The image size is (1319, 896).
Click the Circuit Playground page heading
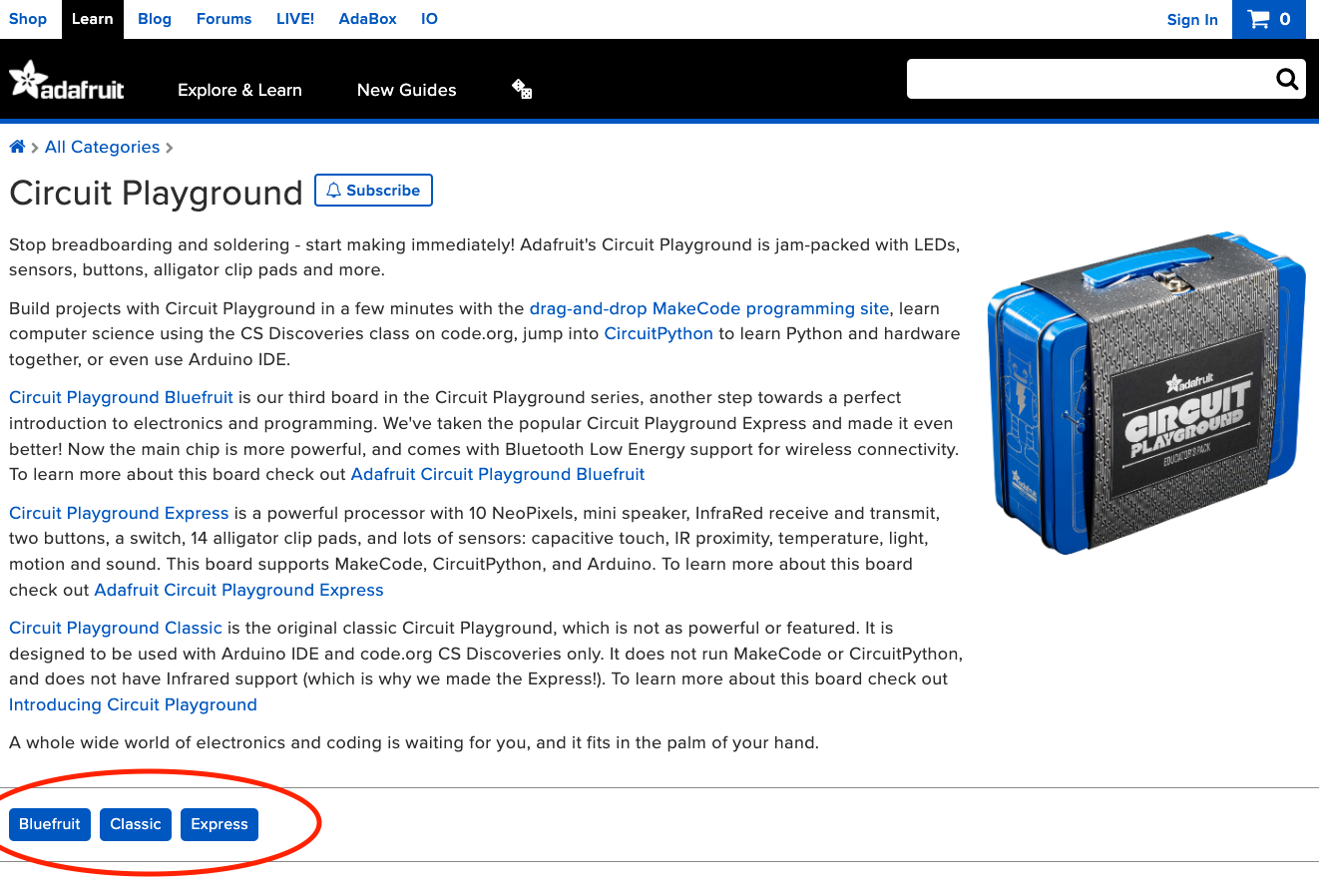pos(156,193)
